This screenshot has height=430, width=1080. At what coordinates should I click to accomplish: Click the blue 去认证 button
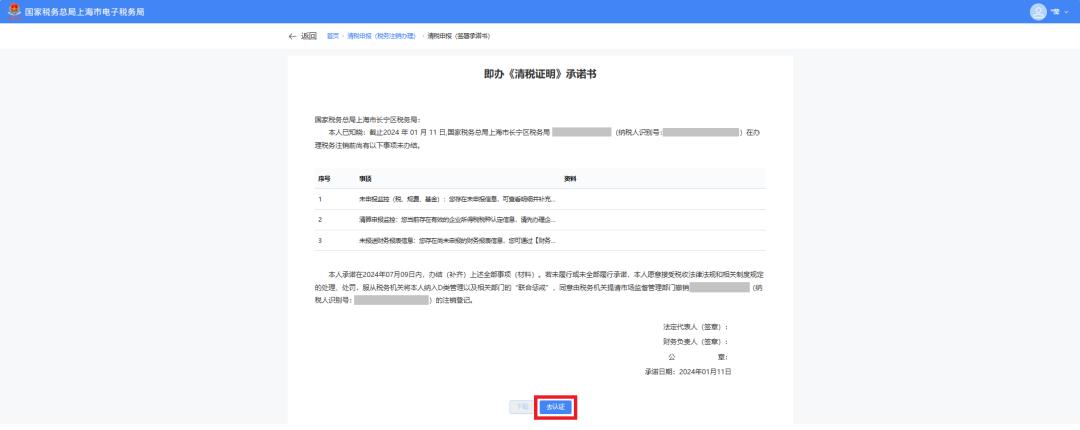click(x=555, y=407)
